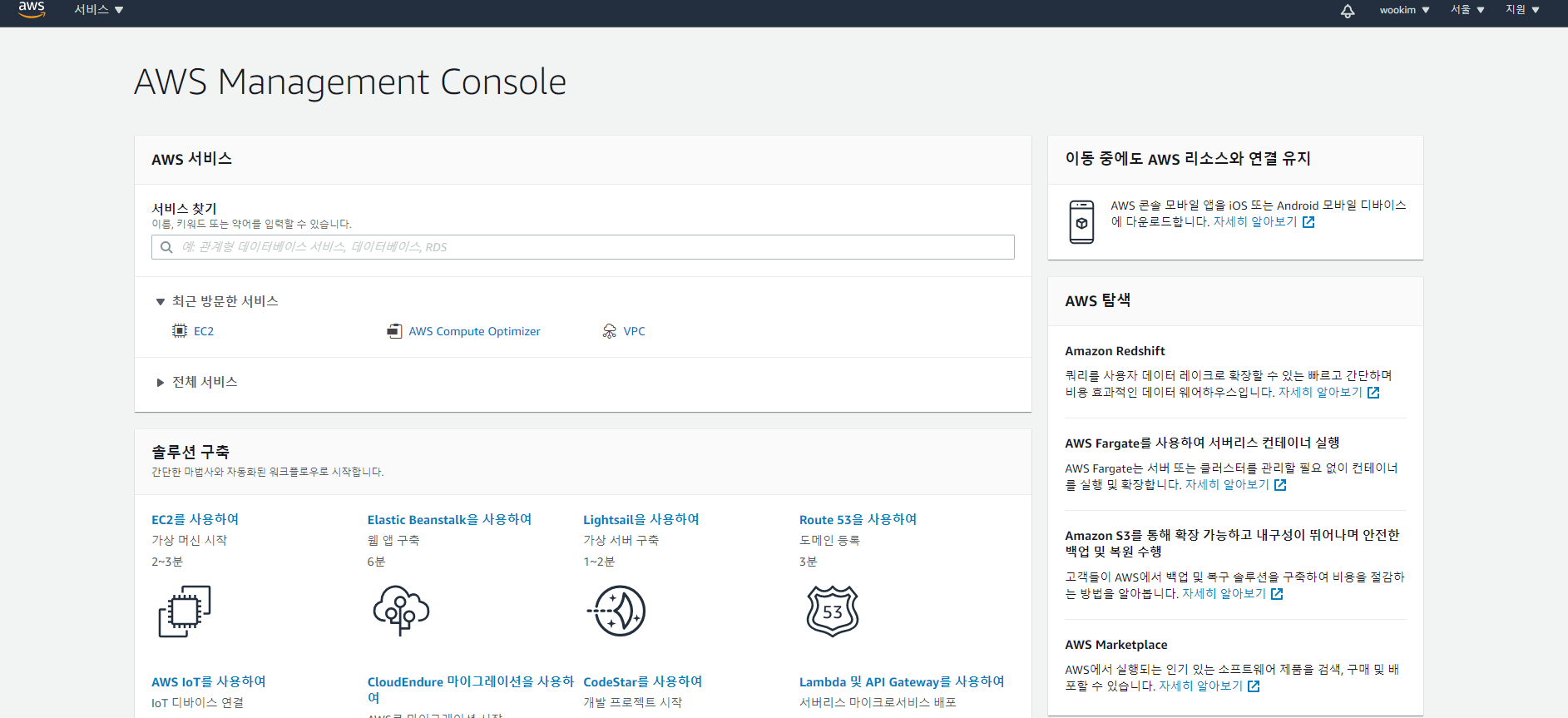Click the VPC cloud icon
Screen dimensions: 1568x718
point(610,331)
